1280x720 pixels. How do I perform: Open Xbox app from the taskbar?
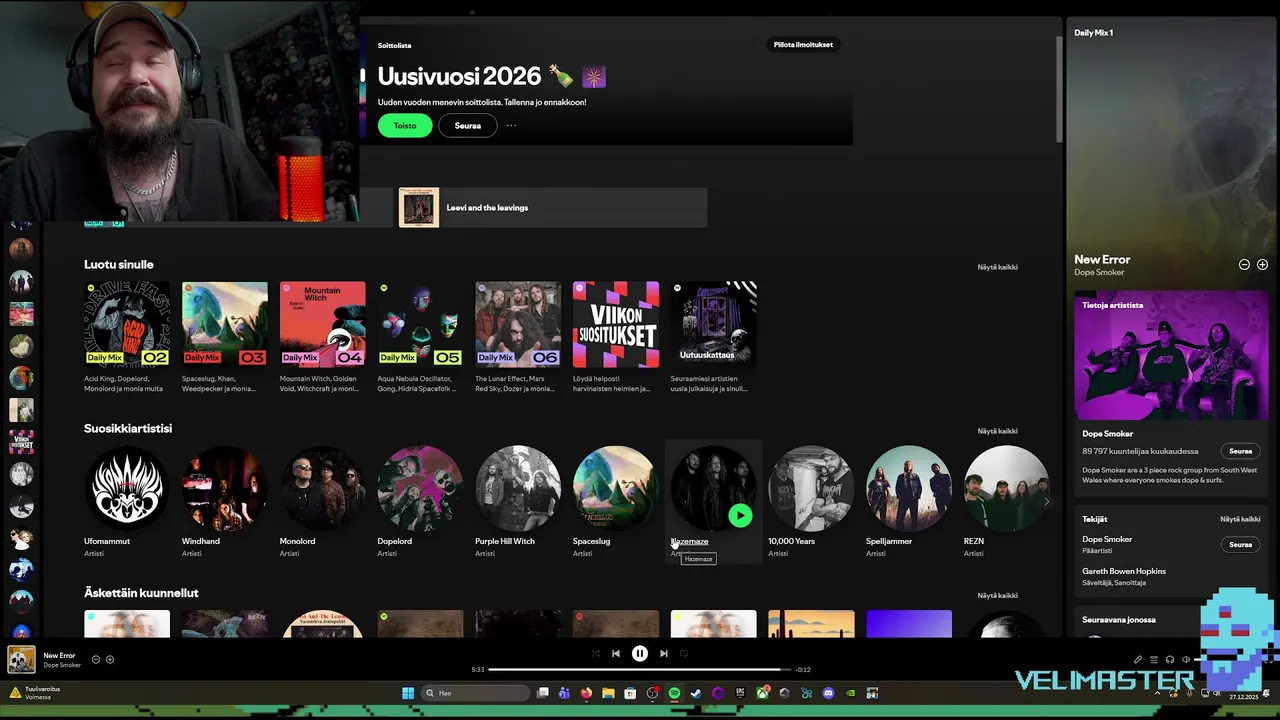762,693
